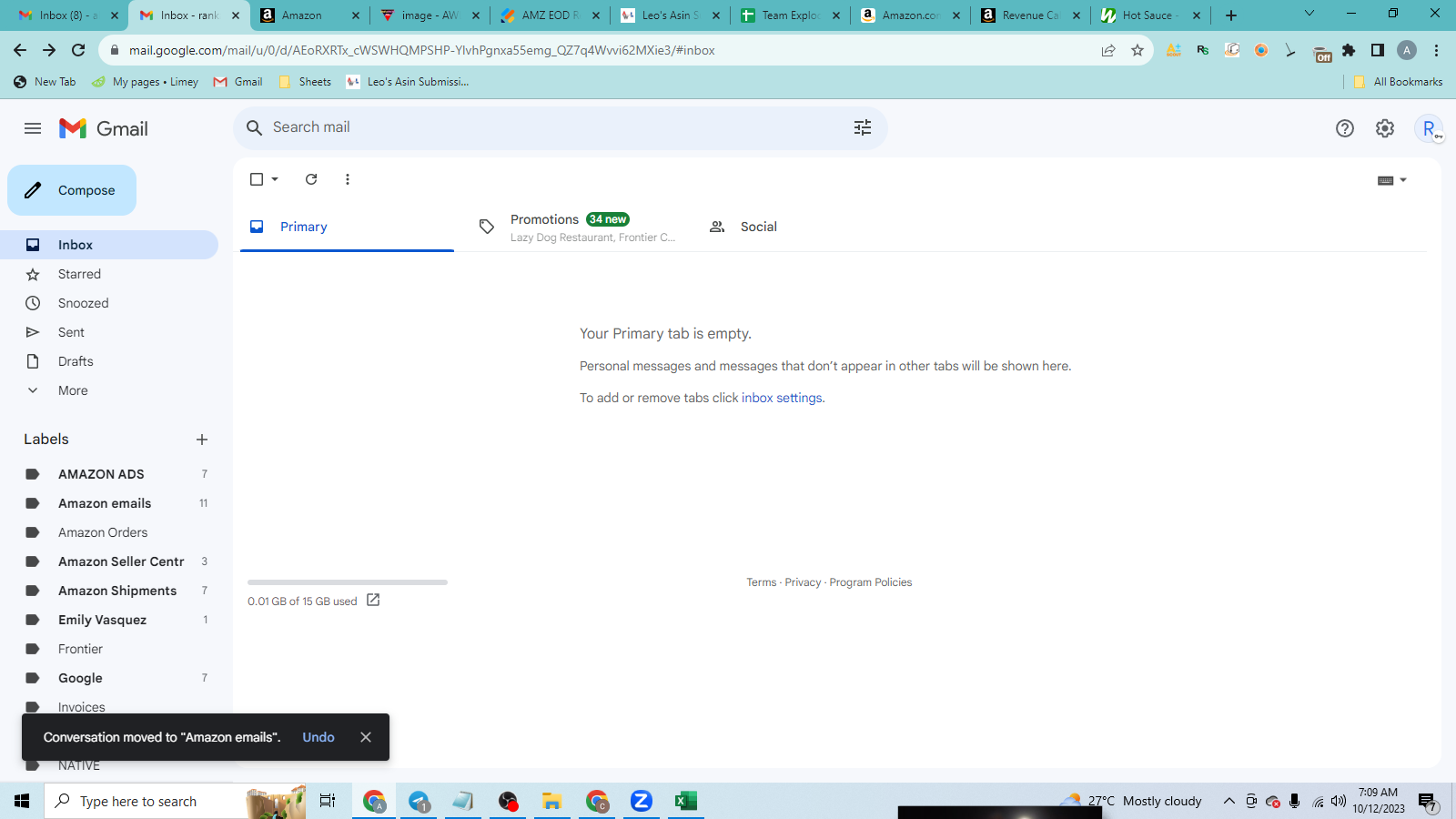Open the Amazon Seller Centr label
1456x819 pixels.
pyautogui.click(x=109, y=561)
